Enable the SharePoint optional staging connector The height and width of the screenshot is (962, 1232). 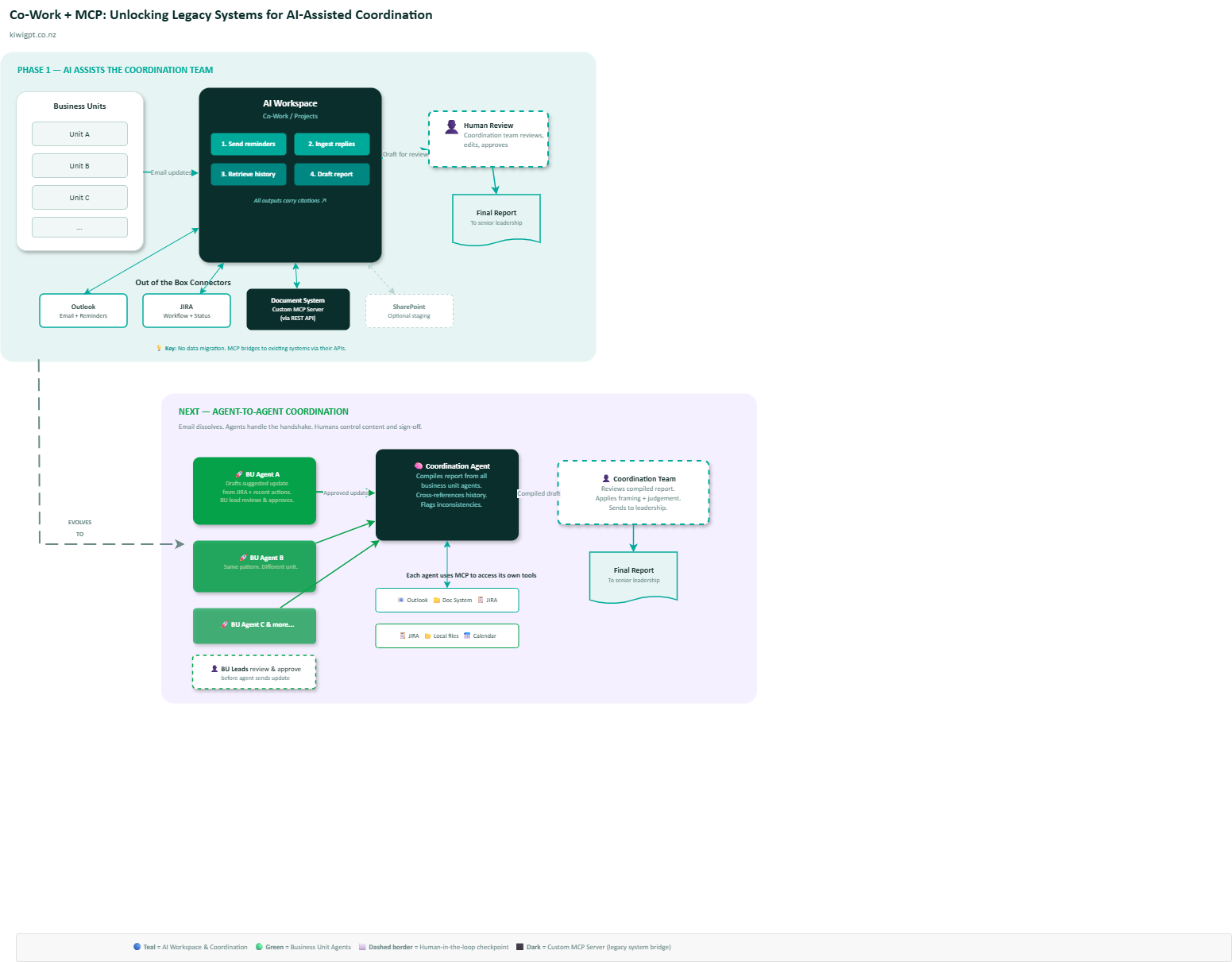pyautogui.click(x=408, y=310)
